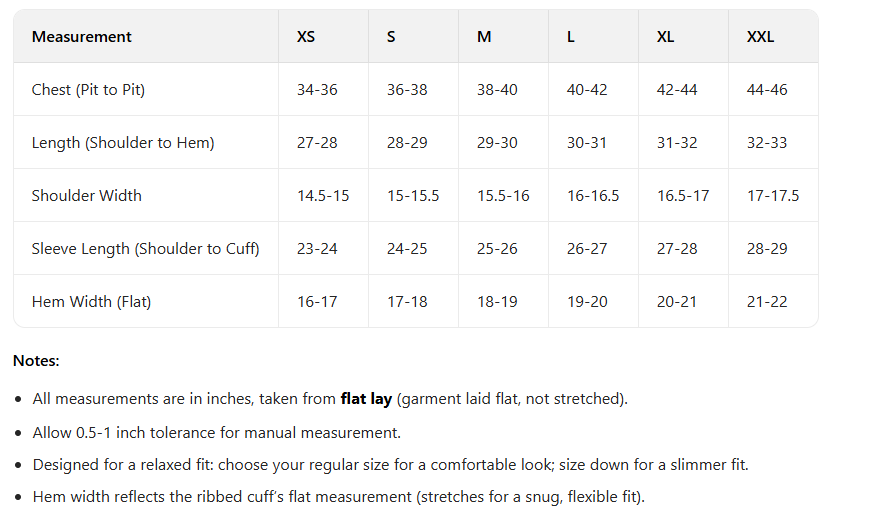Select the 24-25 sleeve length cell
The width and height of the screenshot is (891, 516).
pyautogui.click(x=407, y=249)
